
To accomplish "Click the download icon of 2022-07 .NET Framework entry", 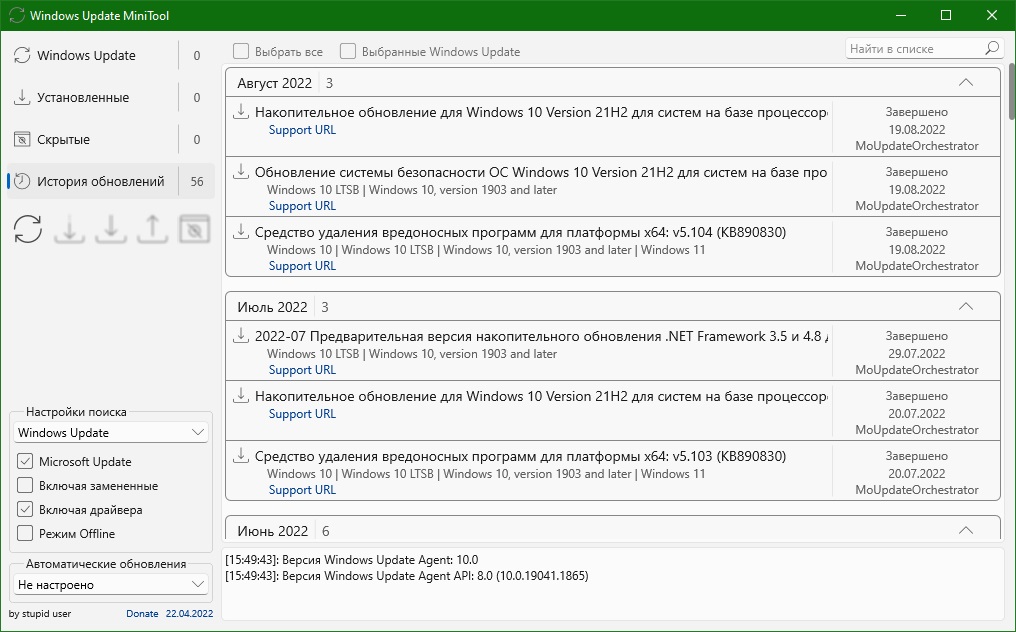I will [241, 336].
